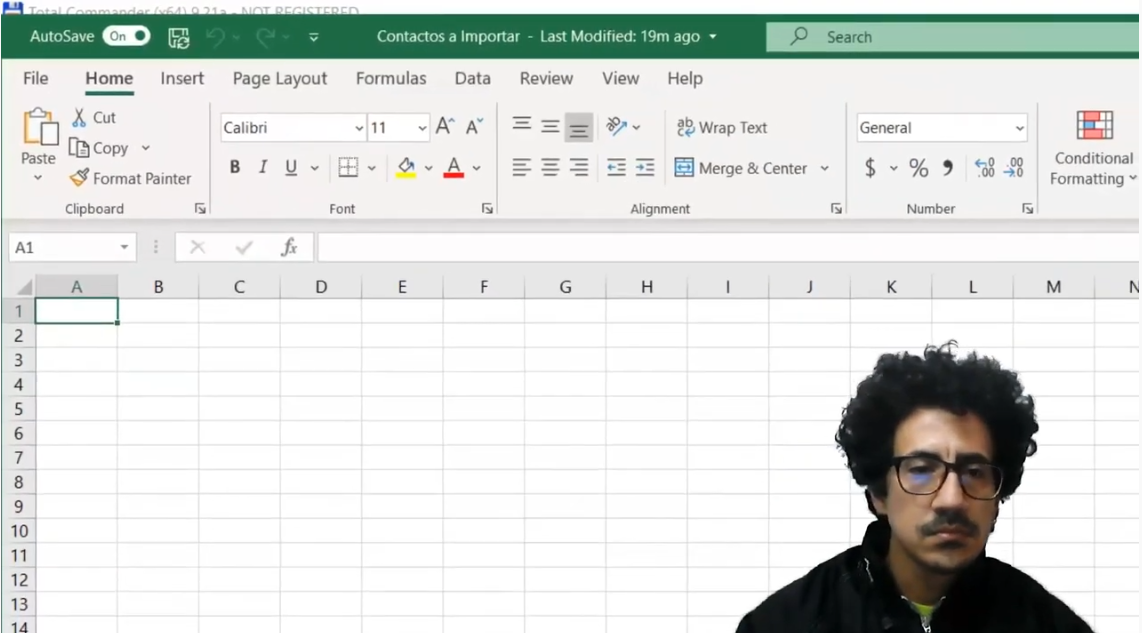Open the Calibri font name dropdown

pos(359,128)
